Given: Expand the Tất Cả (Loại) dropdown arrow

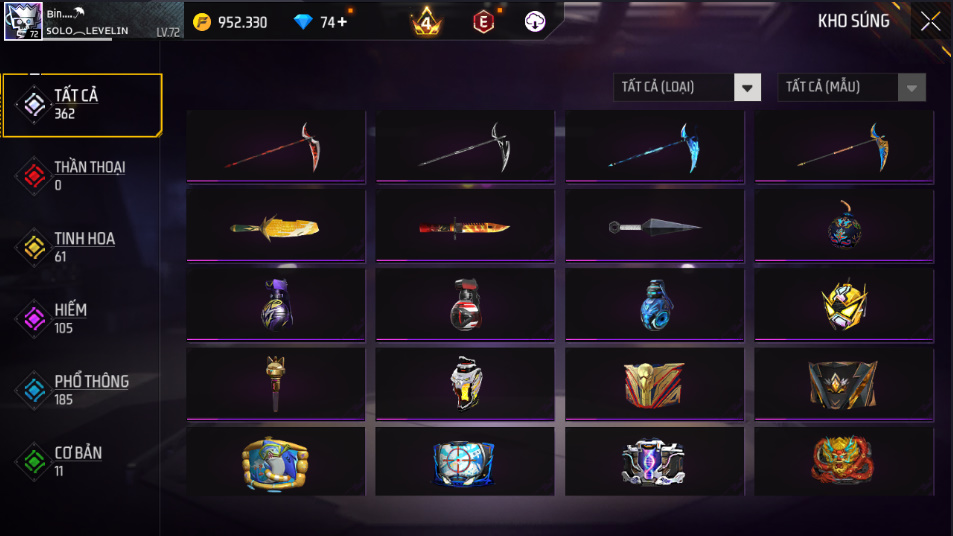Looking at the screenshot, I should [747, 88].
